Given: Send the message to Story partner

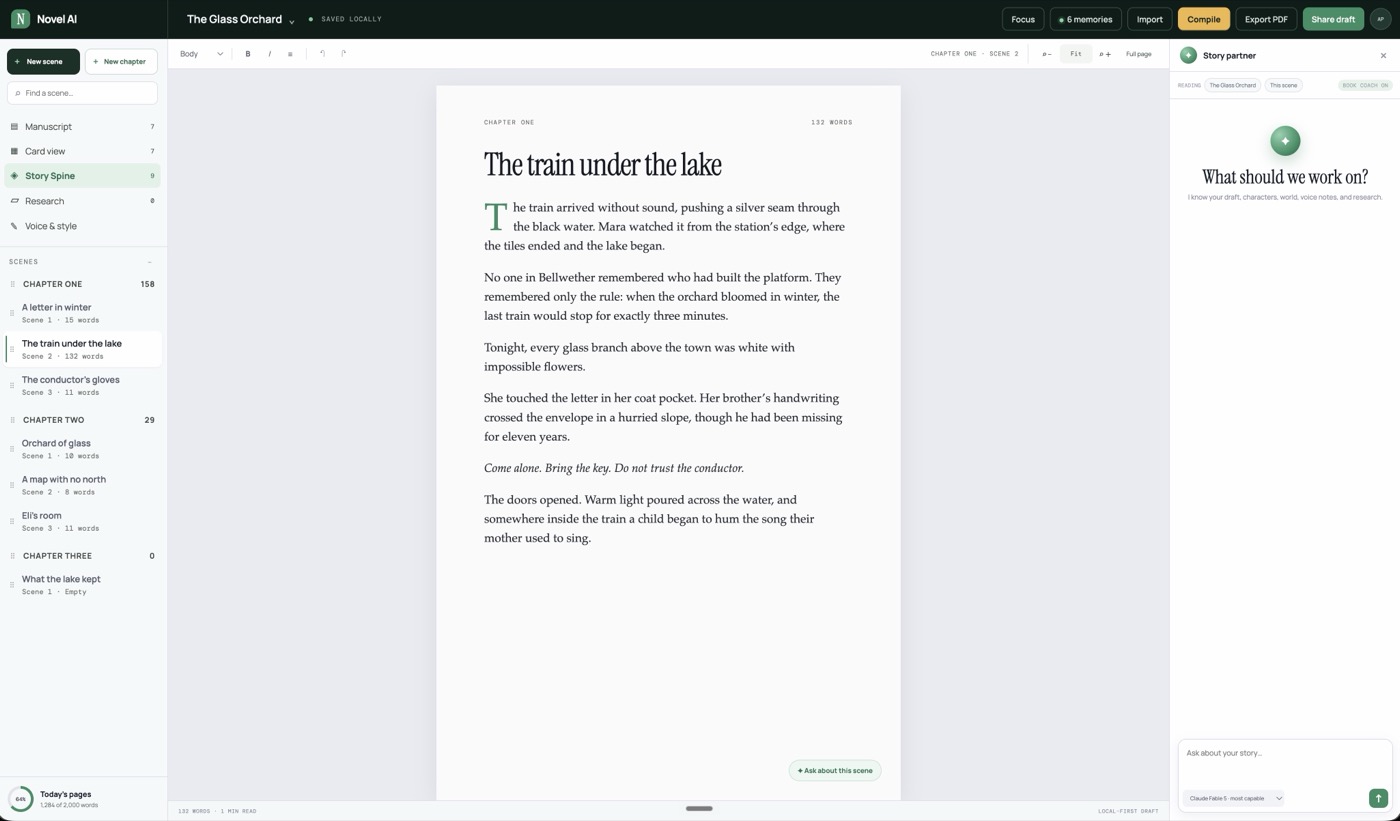Looking at the screenshot, I should (1378, 798).
